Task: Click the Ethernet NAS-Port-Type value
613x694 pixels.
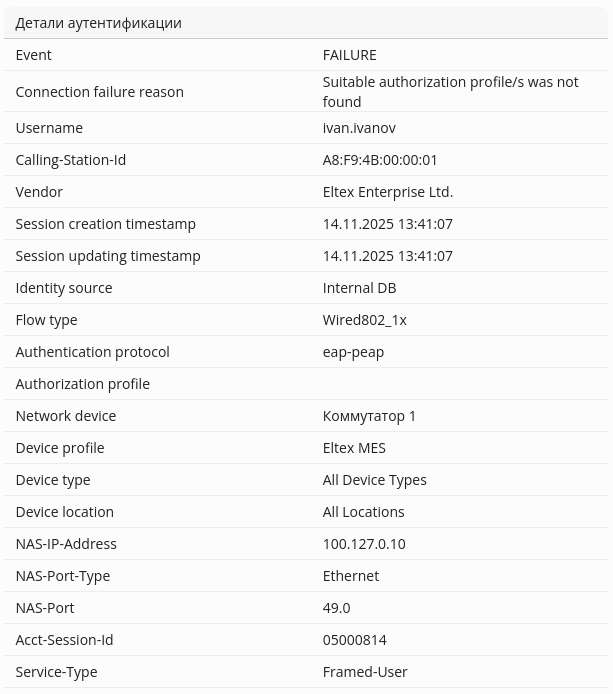Action: (351, 576)
